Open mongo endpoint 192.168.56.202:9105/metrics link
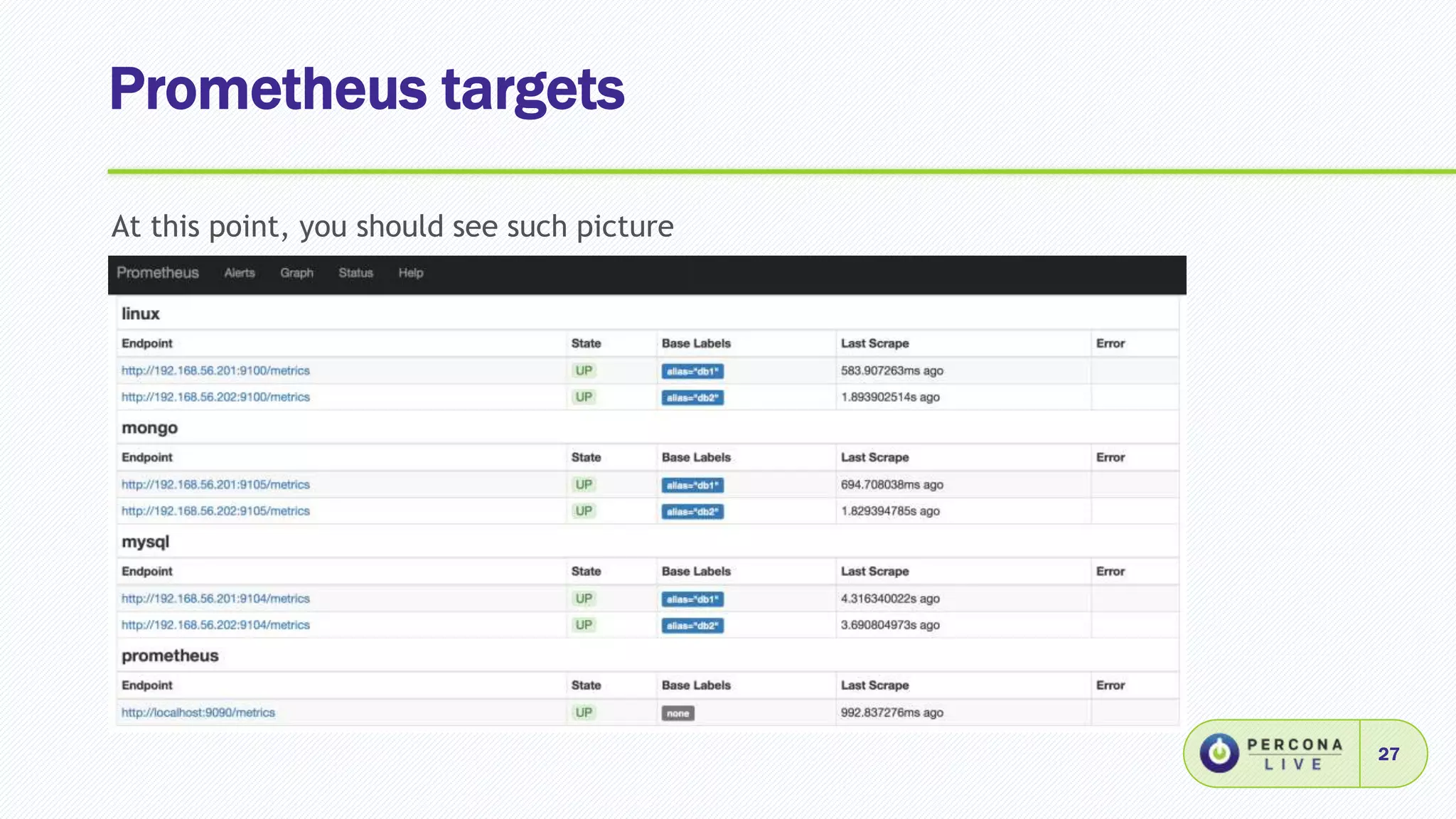 [x=215, y=510]
